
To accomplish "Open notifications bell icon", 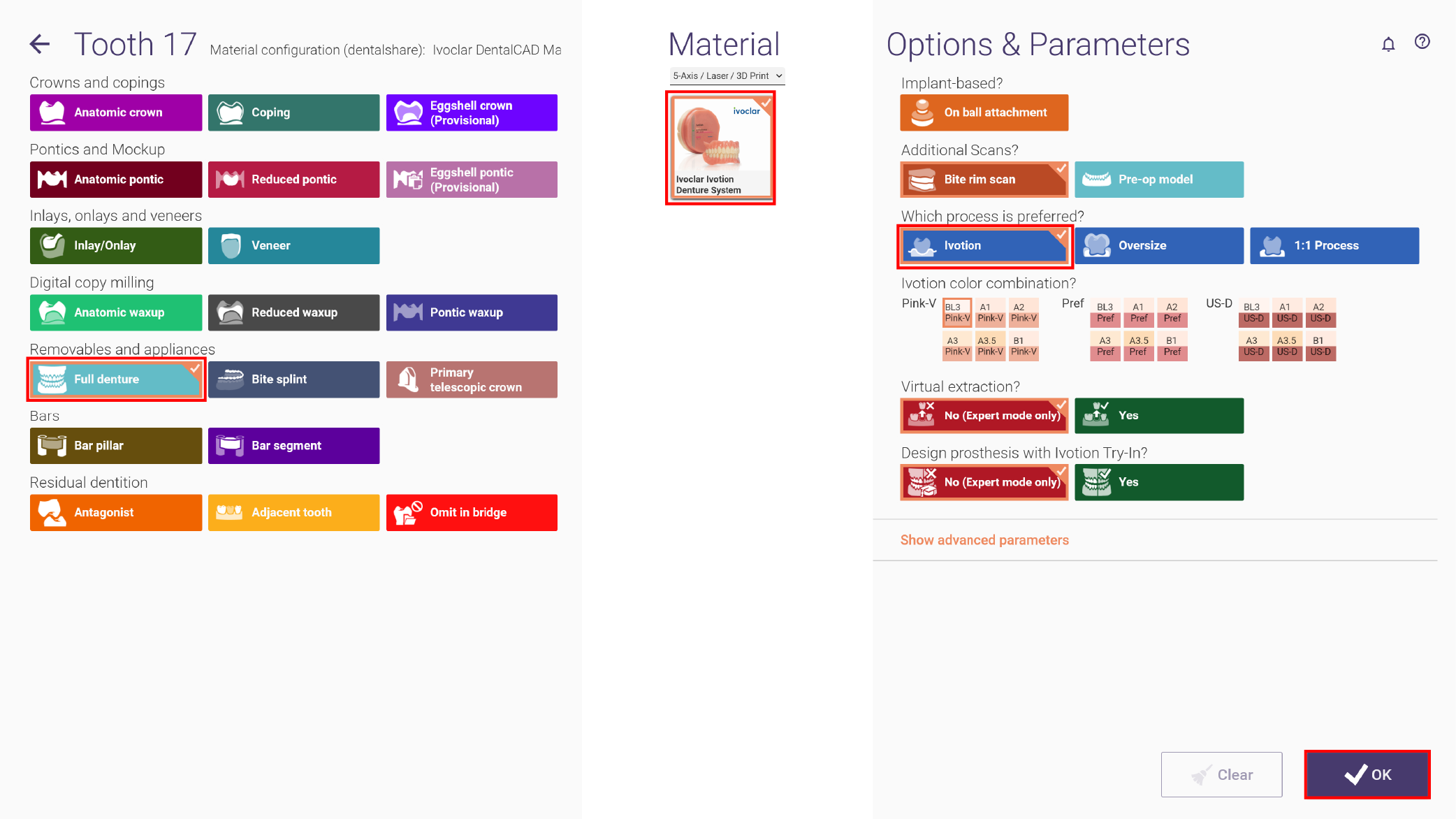I will pos(1388,45).
